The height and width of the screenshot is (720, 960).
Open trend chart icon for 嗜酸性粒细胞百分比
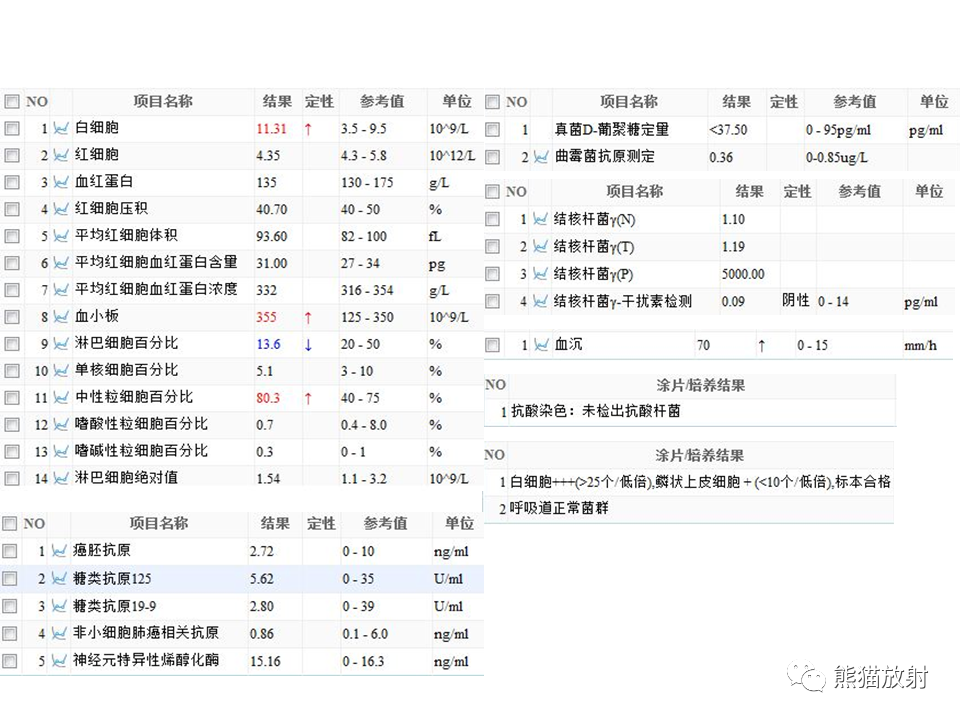click(x=61, y=425)
